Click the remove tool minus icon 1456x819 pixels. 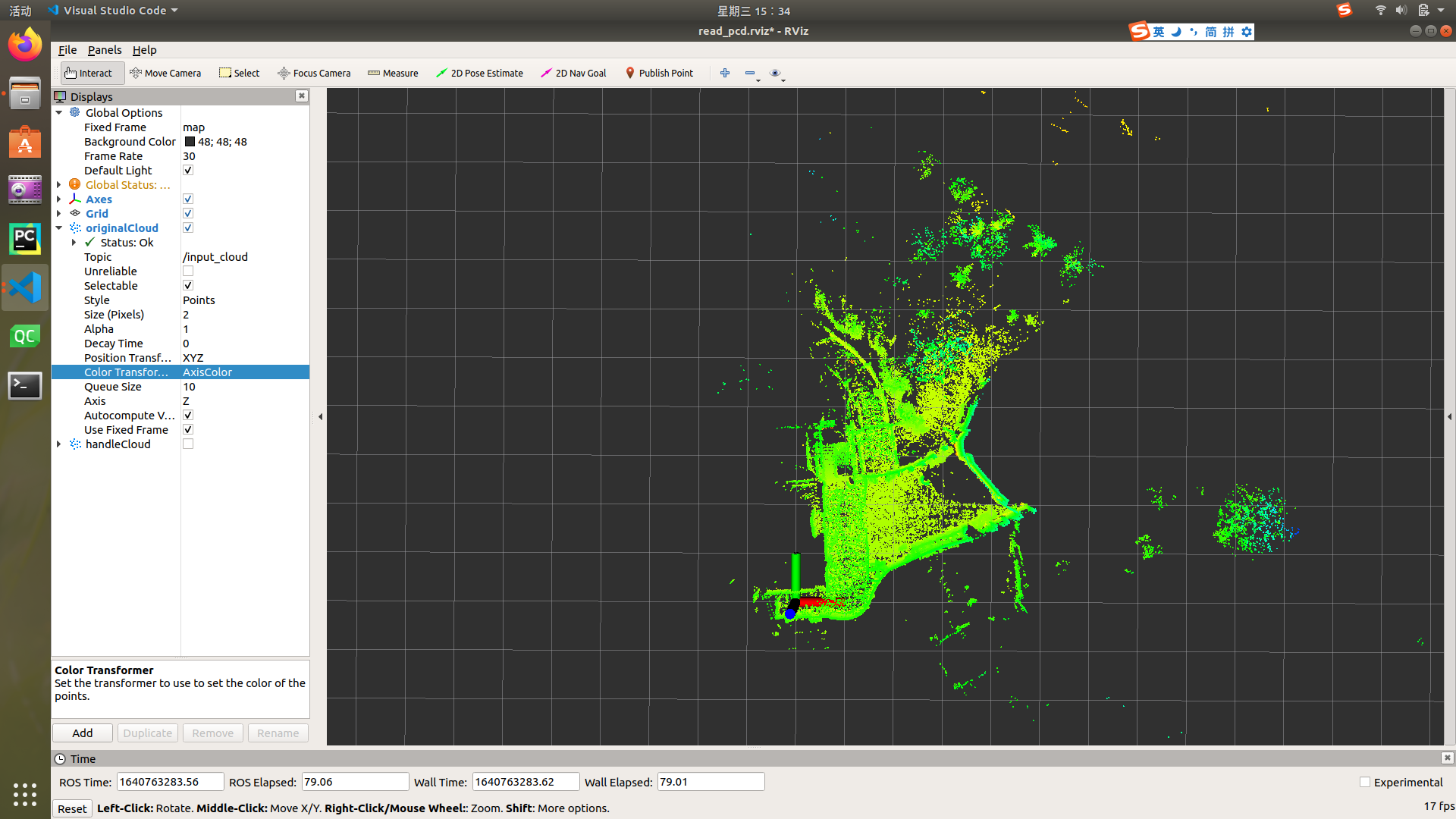750,73
